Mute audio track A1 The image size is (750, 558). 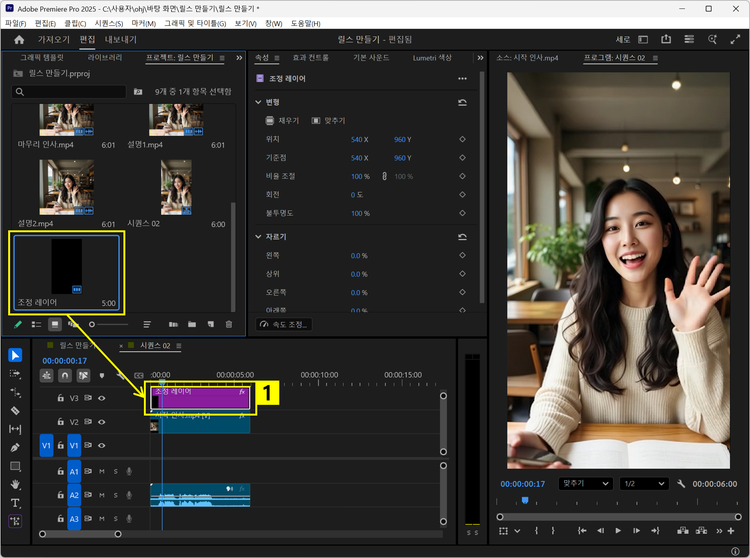(101, 471)
